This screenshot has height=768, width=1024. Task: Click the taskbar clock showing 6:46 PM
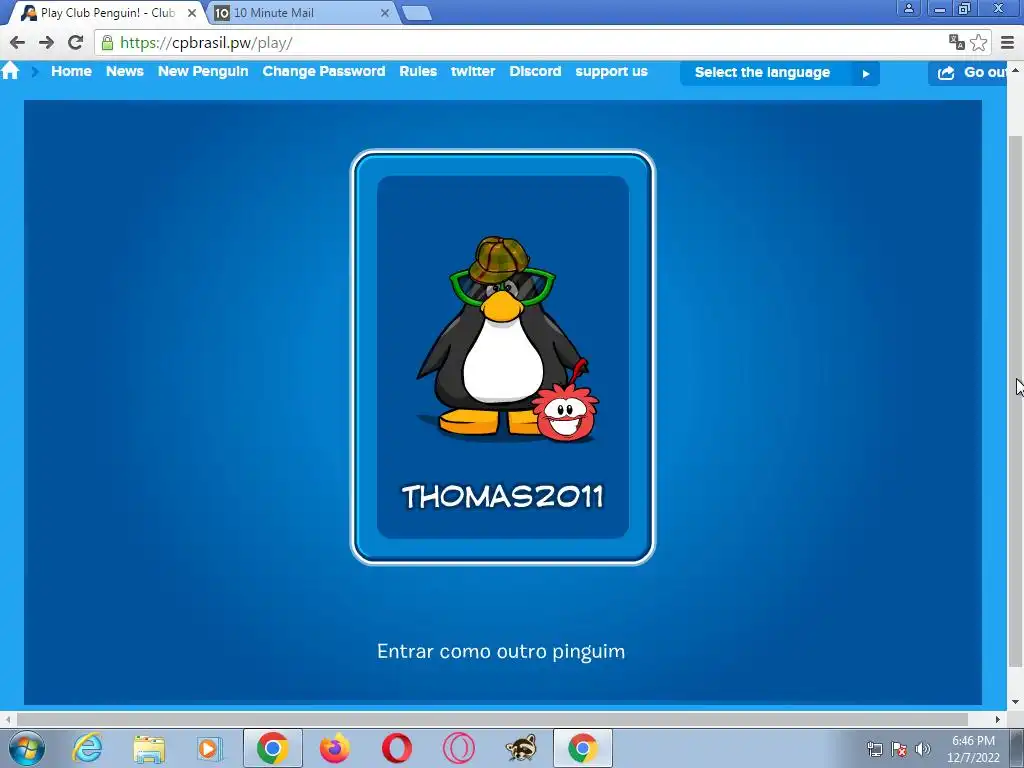pos(973,748)
